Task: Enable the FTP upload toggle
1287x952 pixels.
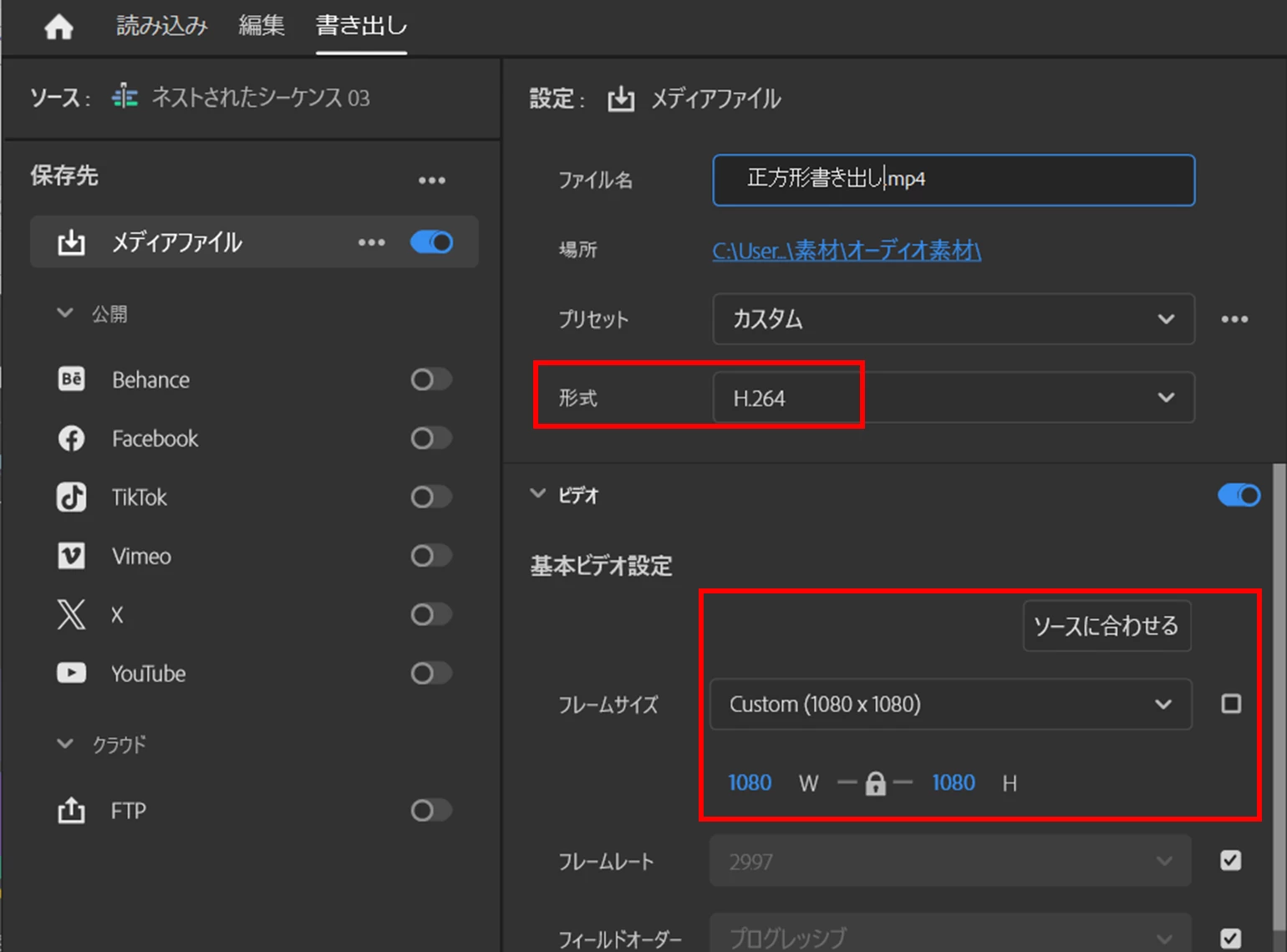Action: [x=431, y=810]
